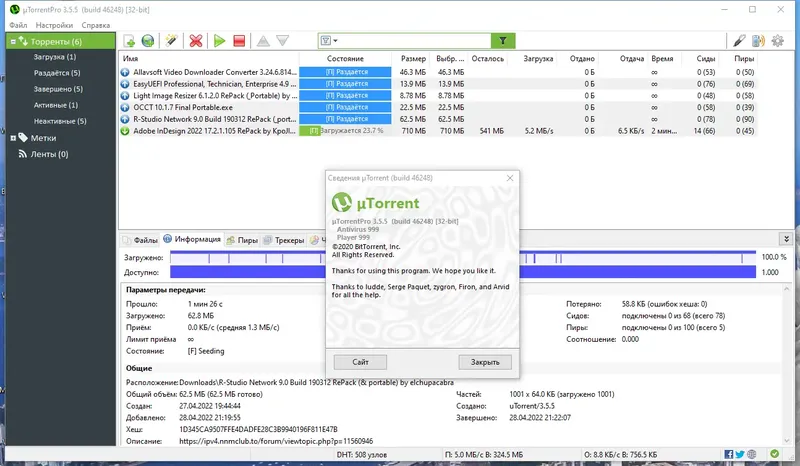This screenshot has width=800, height=466.
Task: Click the upload speed status bar entry
Action: (x=620, y=454)
